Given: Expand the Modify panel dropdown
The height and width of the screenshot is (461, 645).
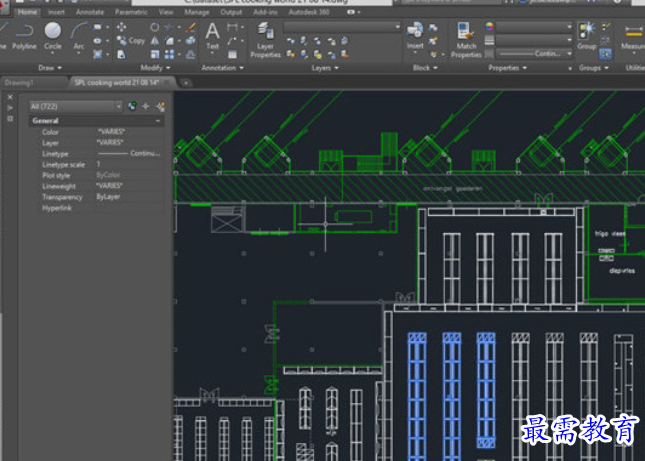Looking at the screenshot, I should [155, 68].
